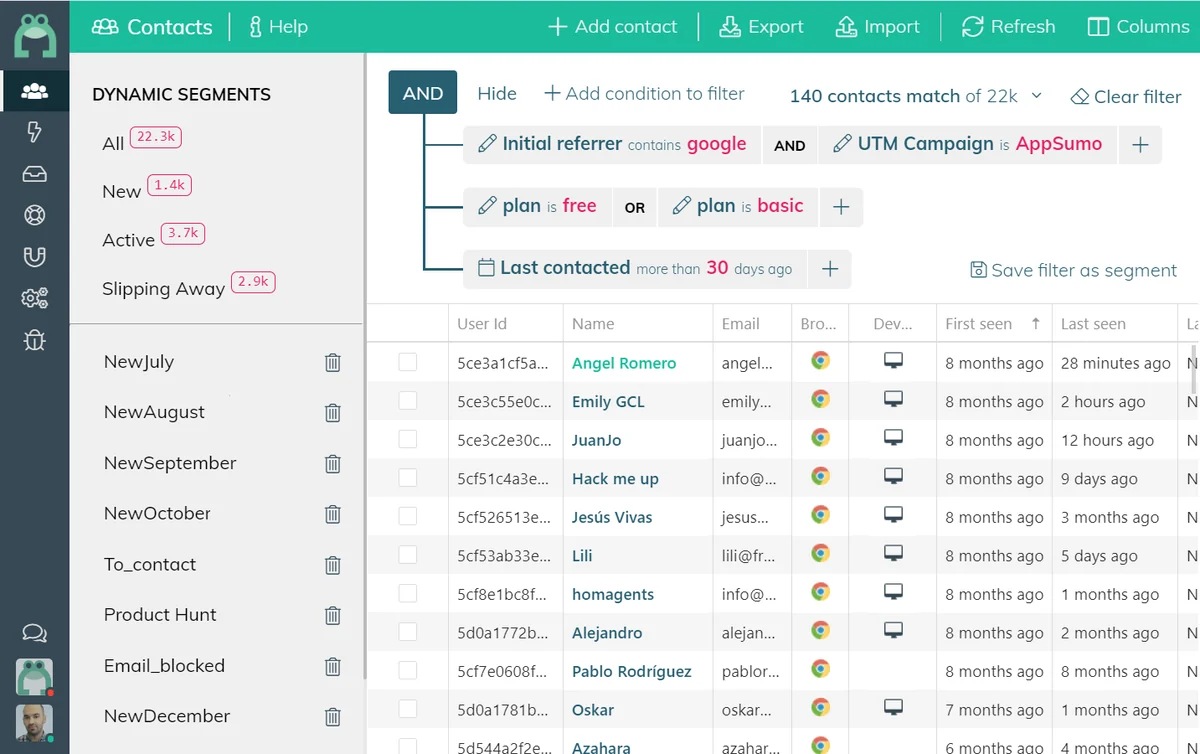This screenshot has width=1200, height=754.
Task: Open the magnet icon in sidebar
Action: (x=34, y=256)
